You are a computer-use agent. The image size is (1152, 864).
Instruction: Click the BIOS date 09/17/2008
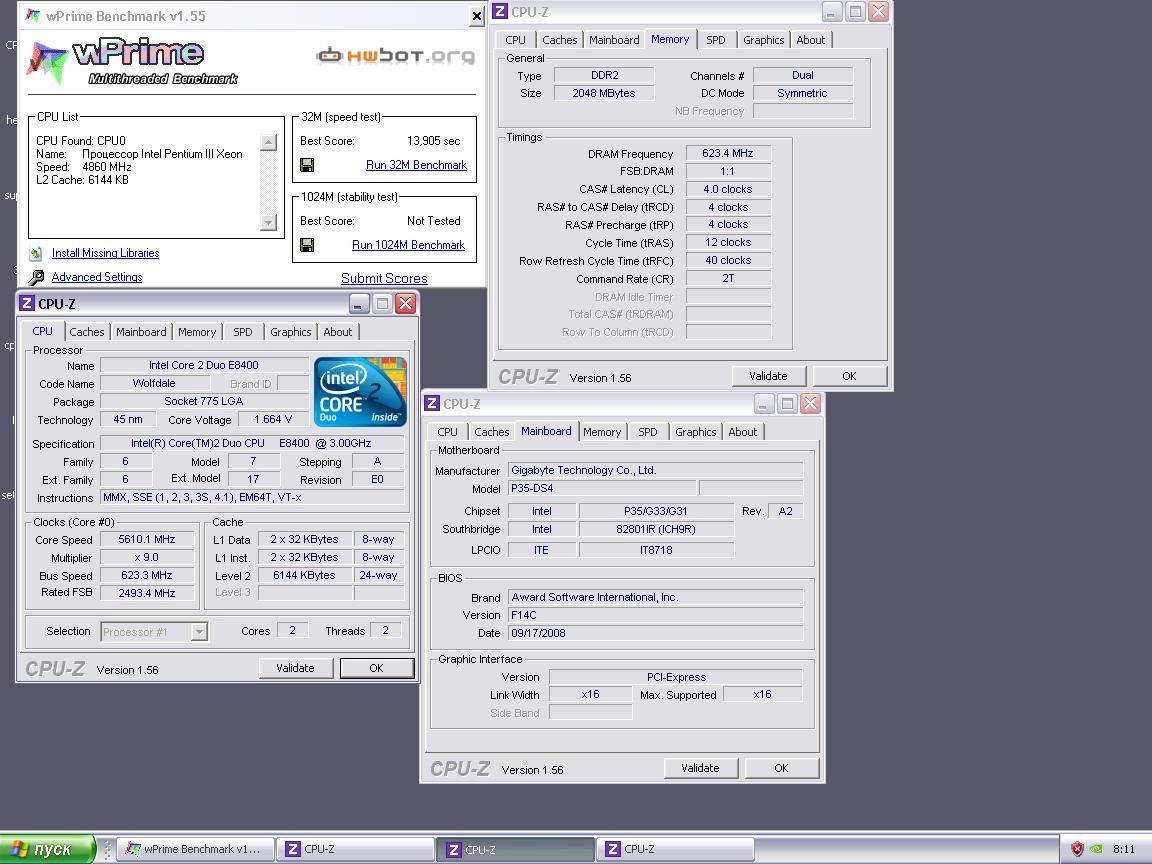click(x=655, y=633)
